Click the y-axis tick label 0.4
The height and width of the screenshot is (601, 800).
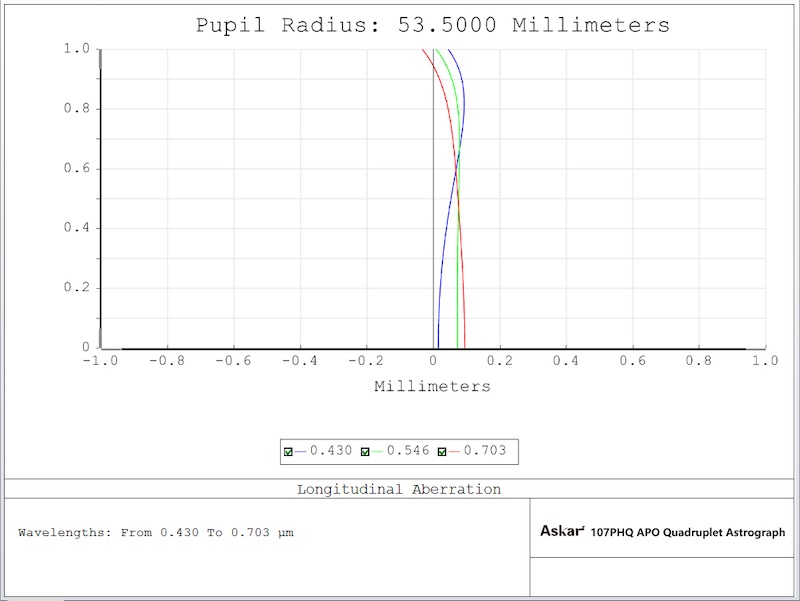[77, 228]
